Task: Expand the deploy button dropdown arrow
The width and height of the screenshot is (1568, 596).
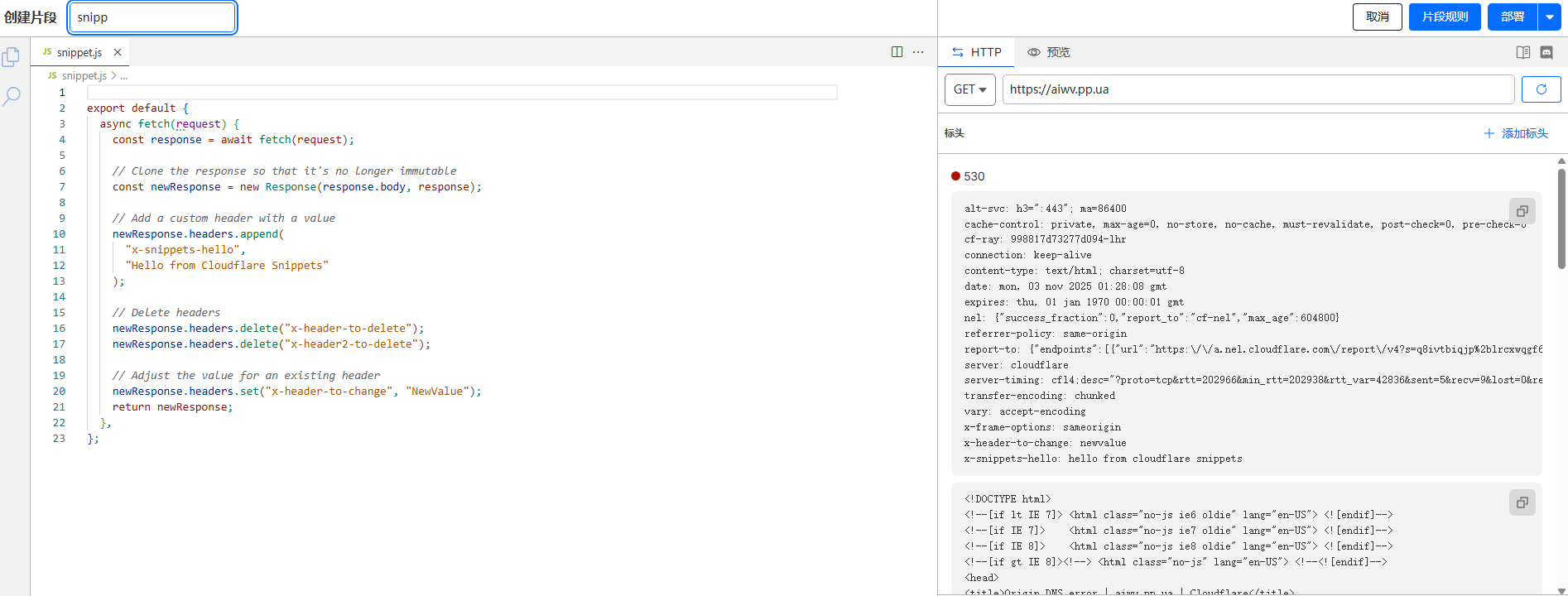Action: (1549, 17)
